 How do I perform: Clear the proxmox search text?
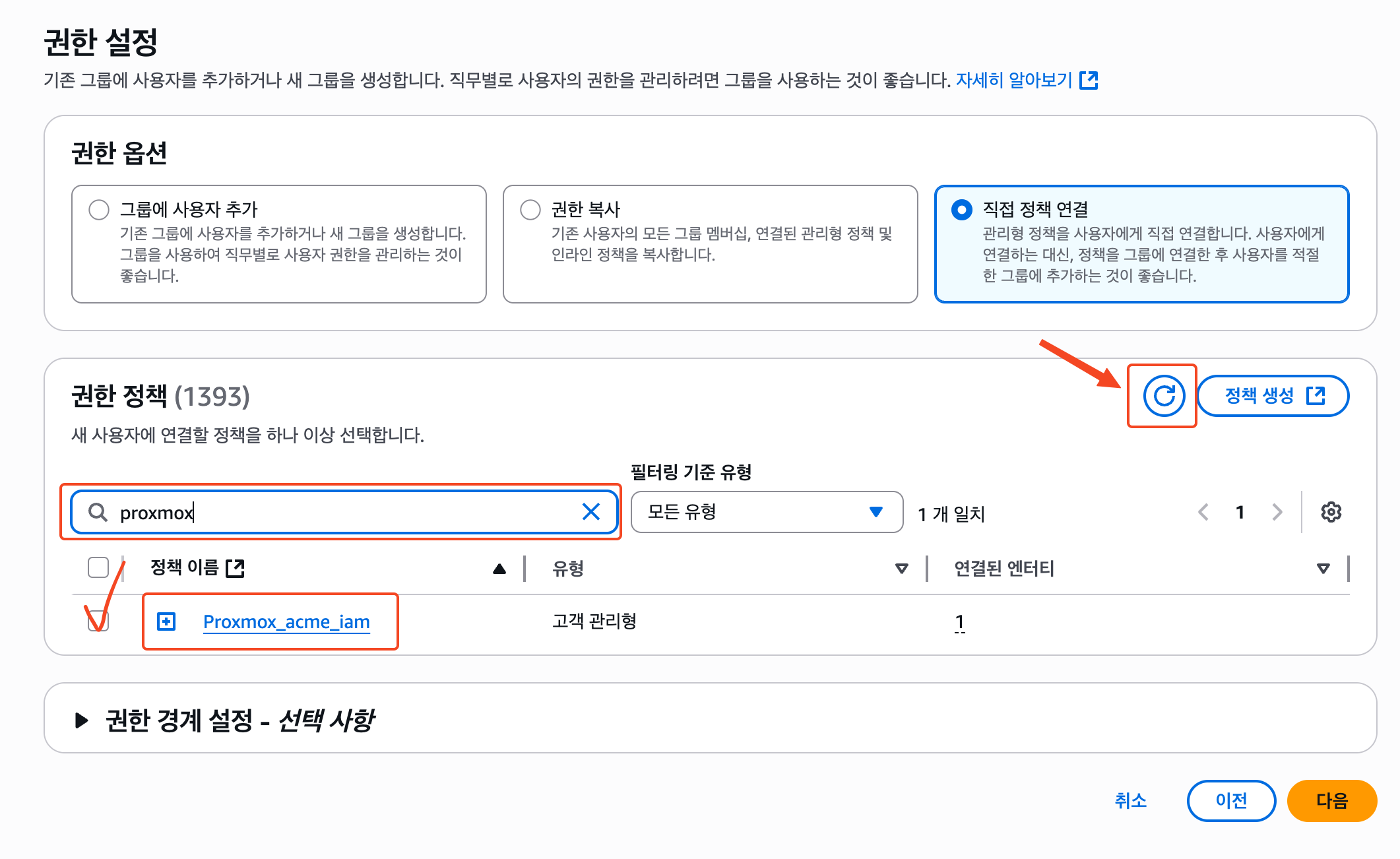590,511
